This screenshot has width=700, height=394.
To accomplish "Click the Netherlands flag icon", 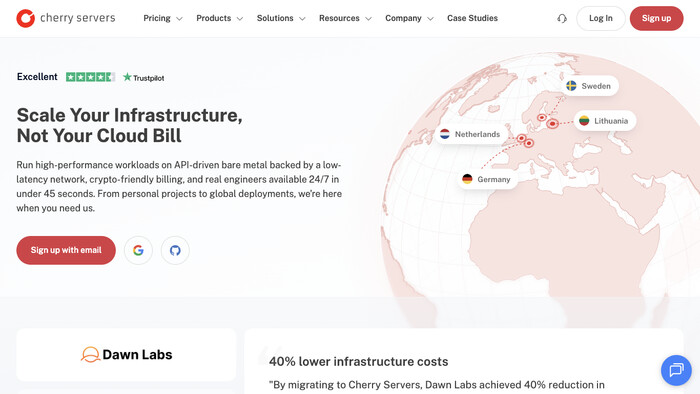I will point(445,134).
